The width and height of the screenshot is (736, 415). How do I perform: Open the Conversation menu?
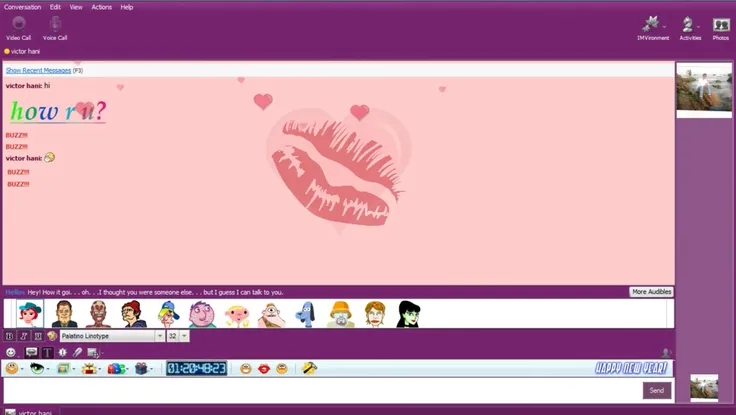23,7
